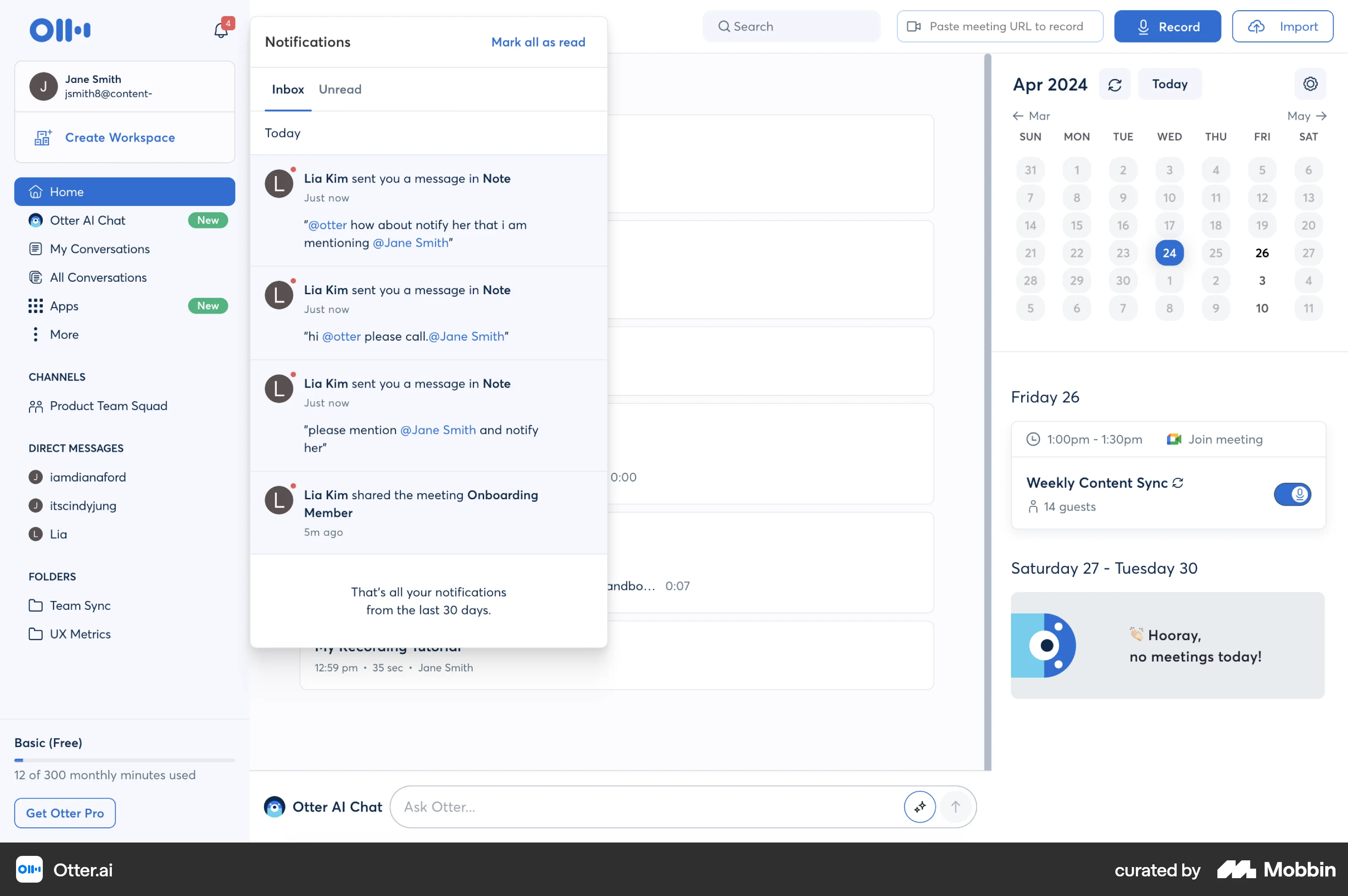Go to previous month Mar arrow

pos(1017,116)
